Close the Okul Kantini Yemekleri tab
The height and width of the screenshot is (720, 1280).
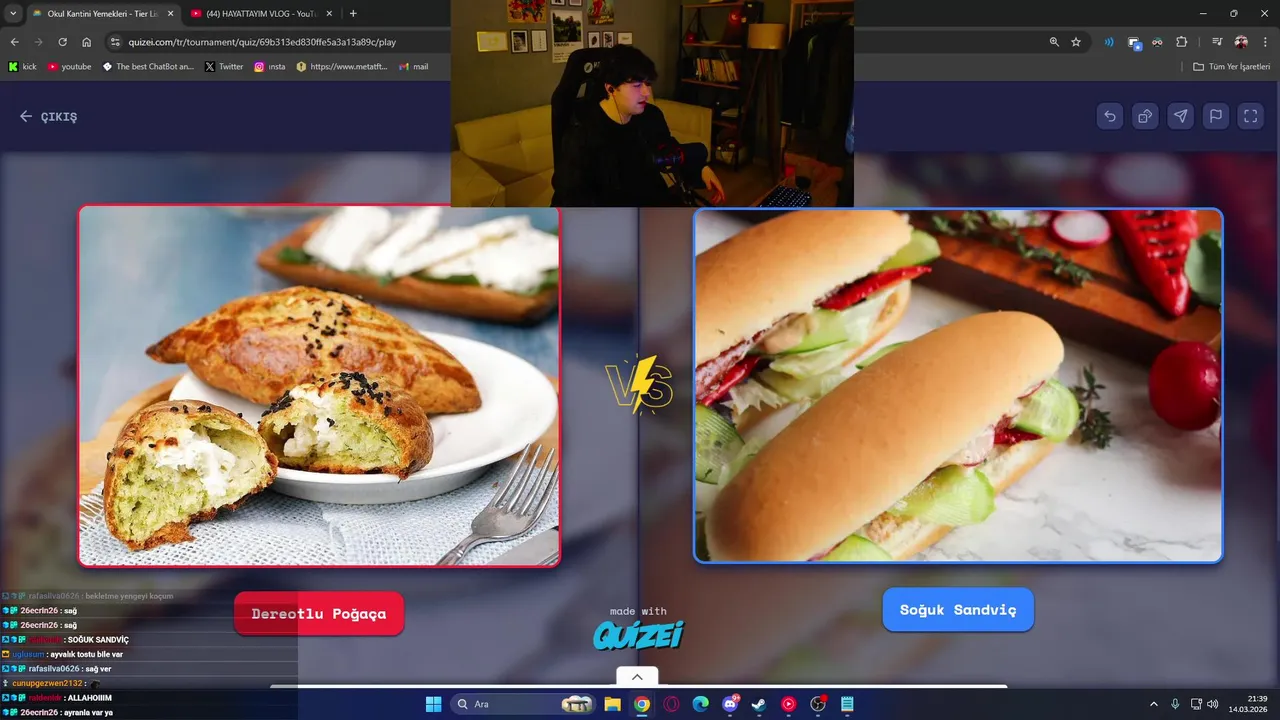point(170,14)
